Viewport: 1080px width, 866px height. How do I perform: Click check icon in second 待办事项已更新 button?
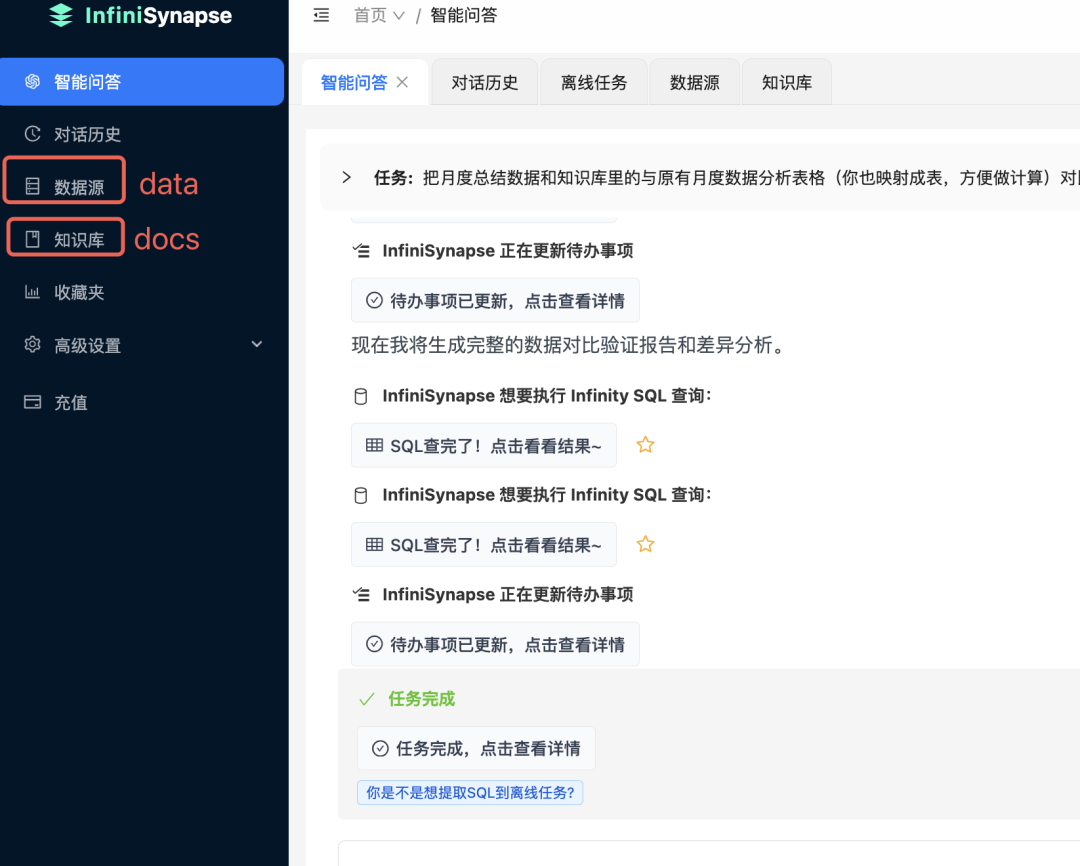coord(374,644)
